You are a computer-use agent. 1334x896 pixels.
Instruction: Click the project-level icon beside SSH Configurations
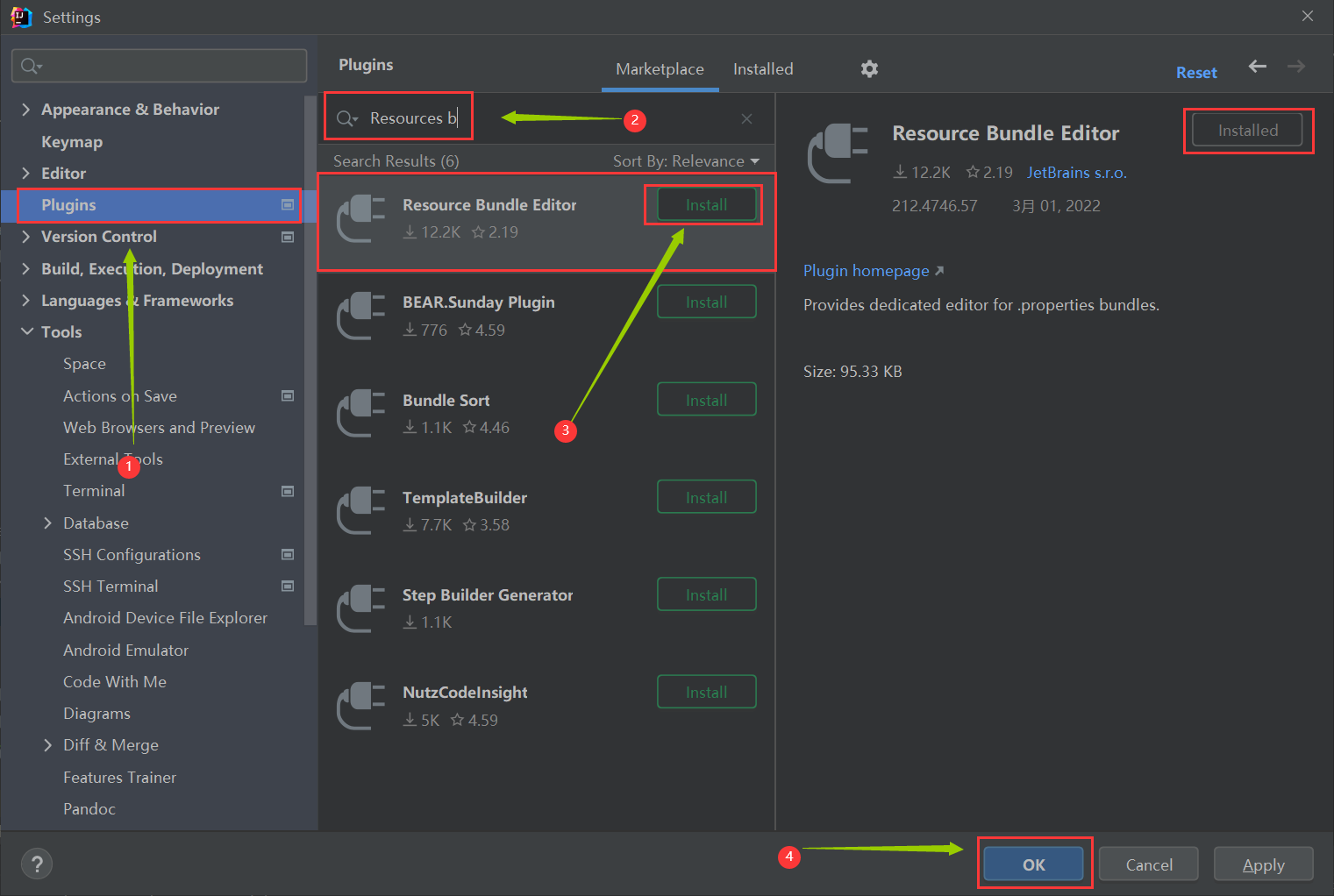(x=287, y=554)
